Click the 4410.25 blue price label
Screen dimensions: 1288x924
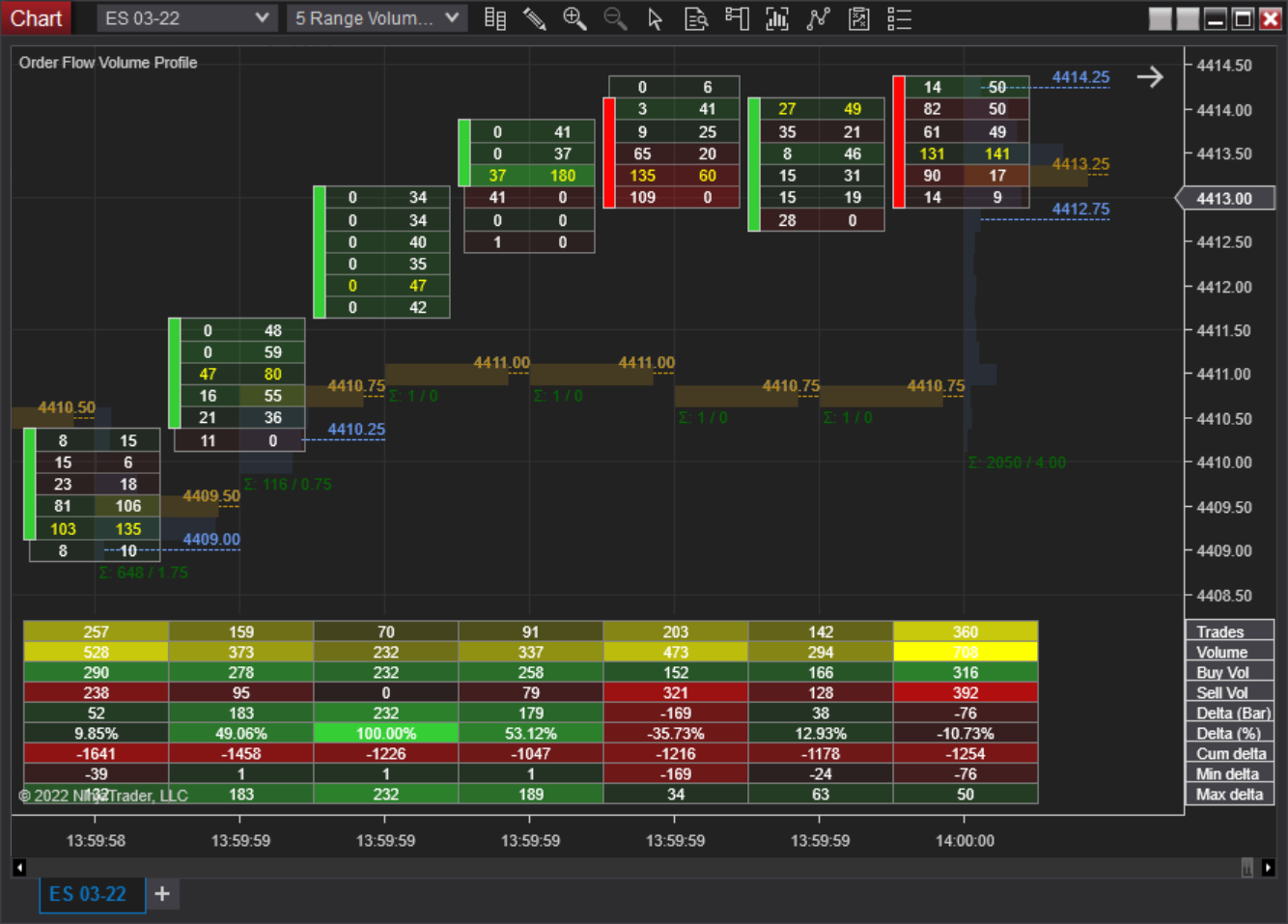(356, 429)
